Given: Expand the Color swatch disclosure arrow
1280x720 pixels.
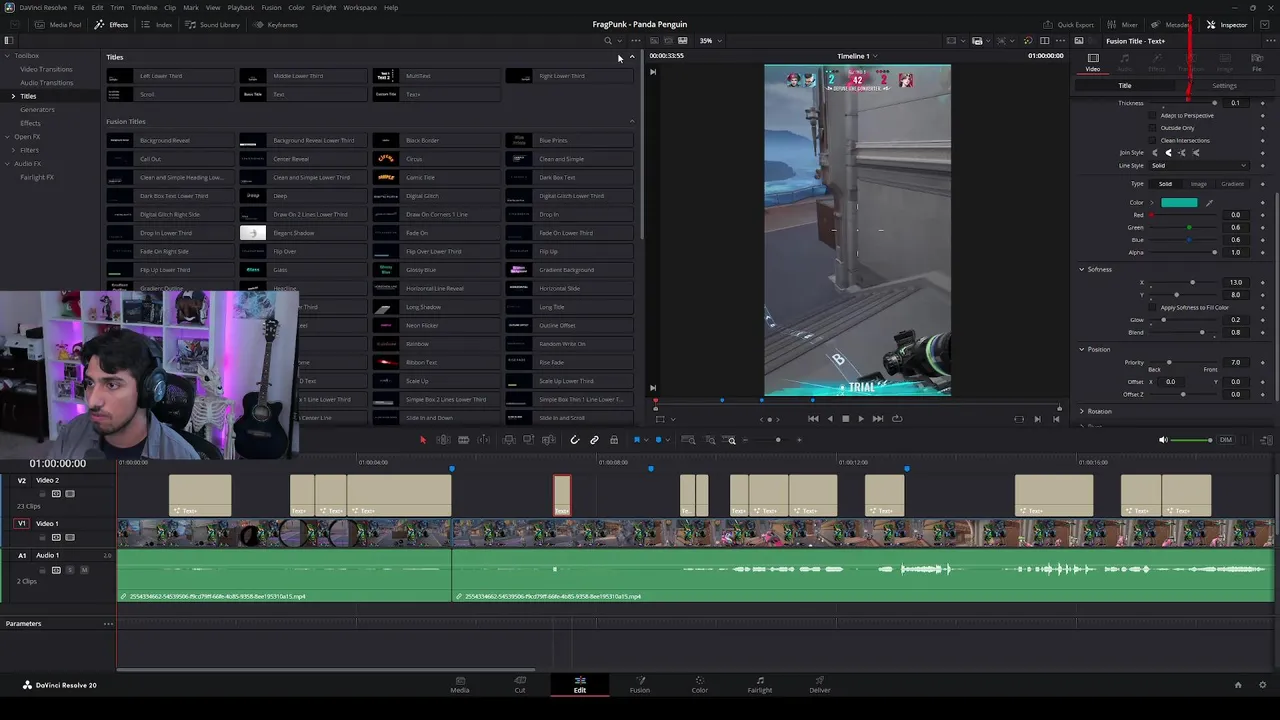Looking at the screenshot, I should pyautogui.click(x=1152, y=203).
